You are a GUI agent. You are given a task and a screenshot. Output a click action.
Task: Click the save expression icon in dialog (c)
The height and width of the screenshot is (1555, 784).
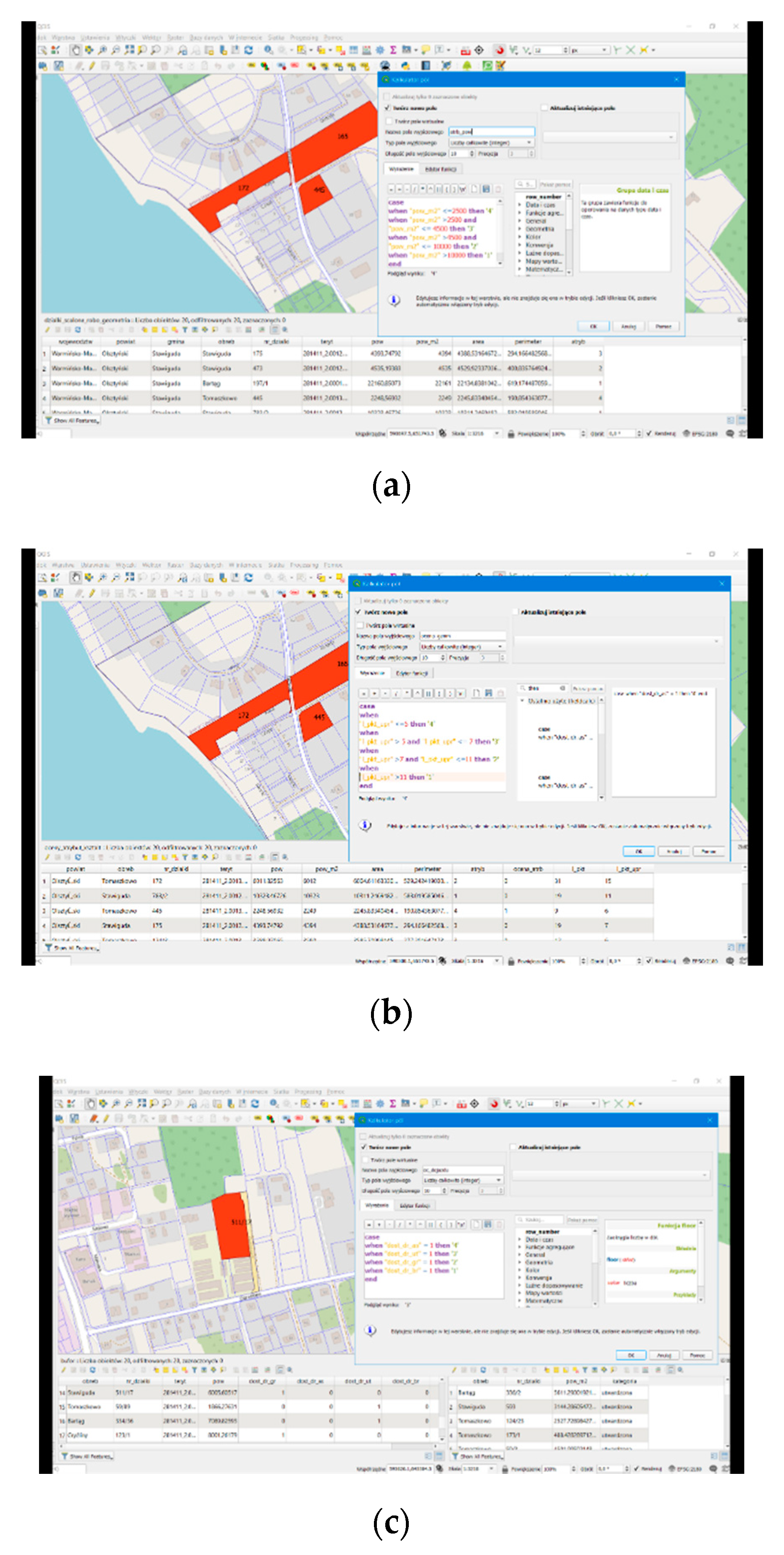click(488, 1224)
